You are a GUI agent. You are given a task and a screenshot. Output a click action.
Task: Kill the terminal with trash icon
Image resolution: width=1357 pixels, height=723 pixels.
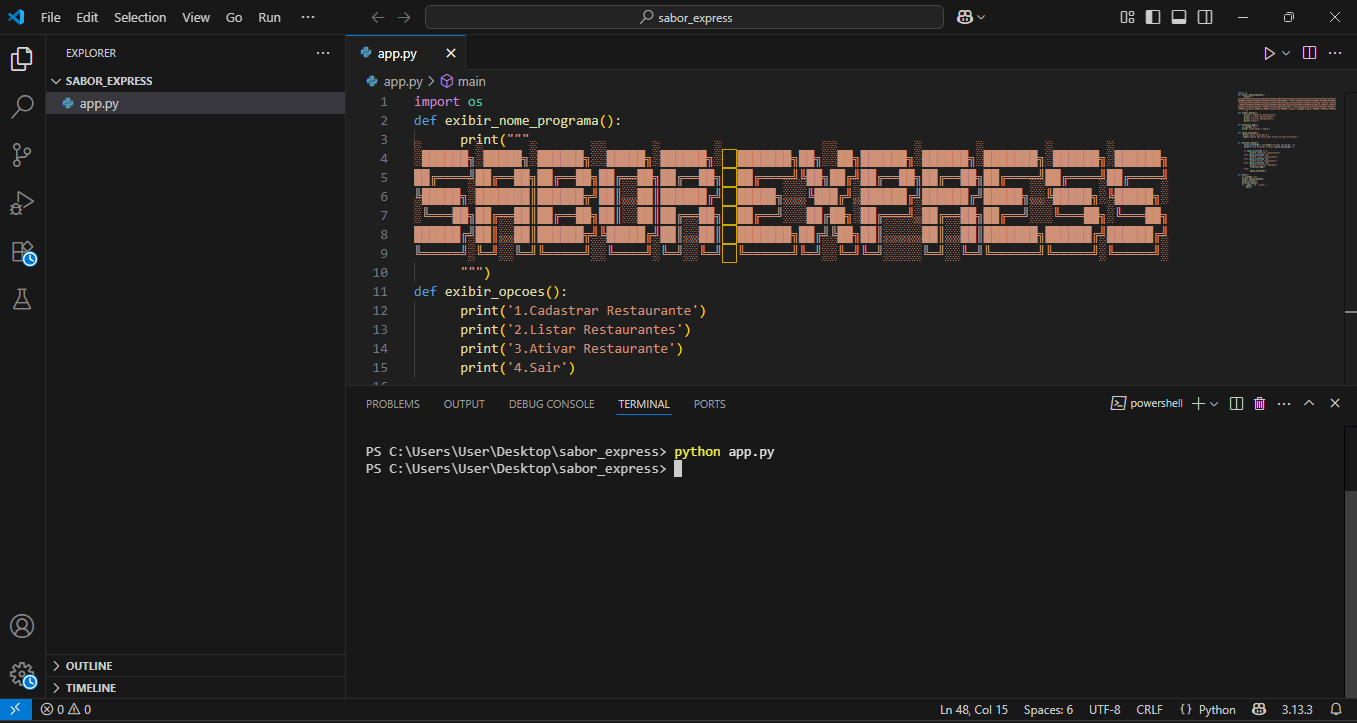[x=1260, y=403]
